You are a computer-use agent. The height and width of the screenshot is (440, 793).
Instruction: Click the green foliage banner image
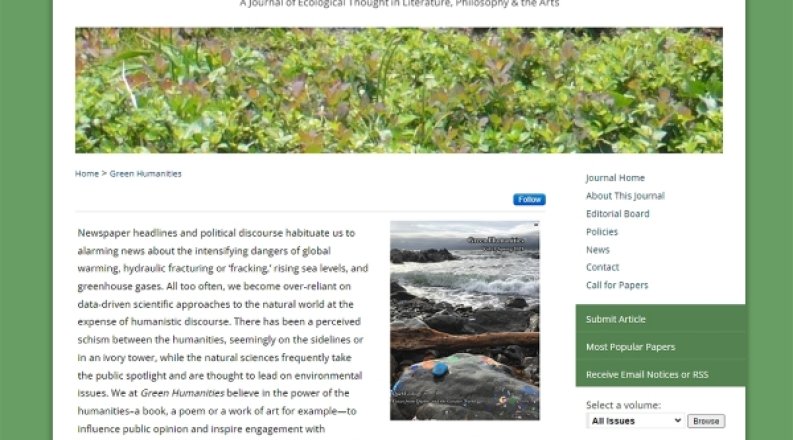pos(399,91)
